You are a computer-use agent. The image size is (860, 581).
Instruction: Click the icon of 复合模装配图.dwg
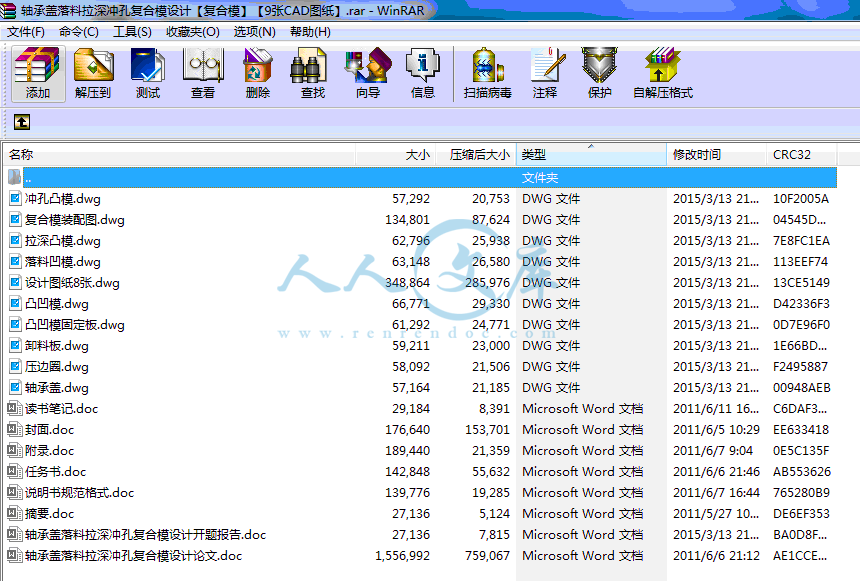(x=15, y=219)
